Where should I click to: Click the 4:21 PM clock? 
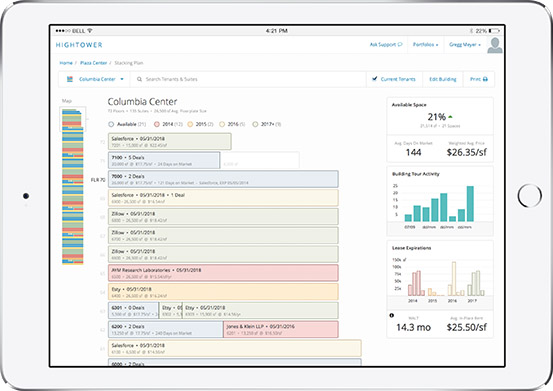click(x=276, y=31)
